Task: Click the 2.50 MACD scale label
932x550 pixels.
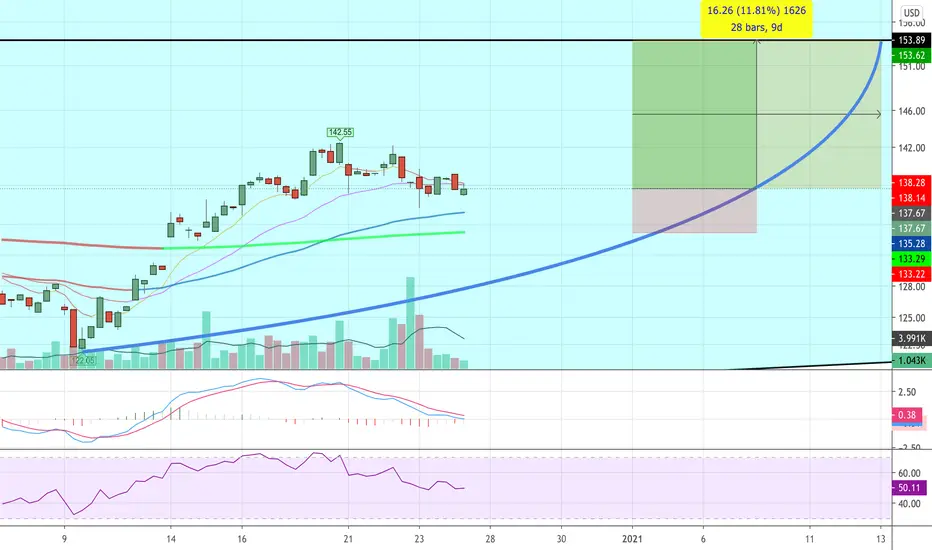Action: tap(907, 392)
